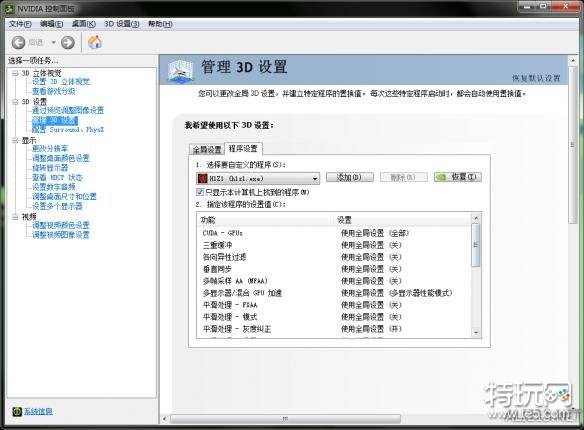Viewport: 584px width, 430px height.
Task: Click the H1Z1 program icon in the combo box
Action: [x=202, y=178]
